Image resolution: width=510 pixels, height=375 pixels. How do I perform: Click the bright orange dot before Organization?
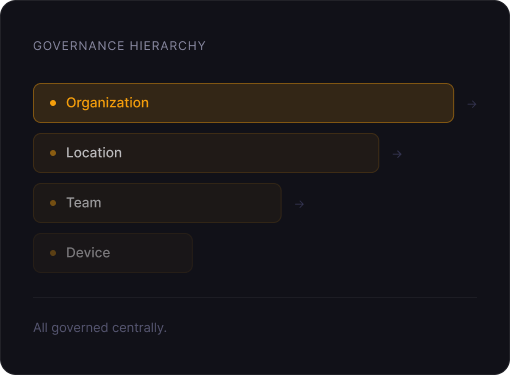coord(53,103)
